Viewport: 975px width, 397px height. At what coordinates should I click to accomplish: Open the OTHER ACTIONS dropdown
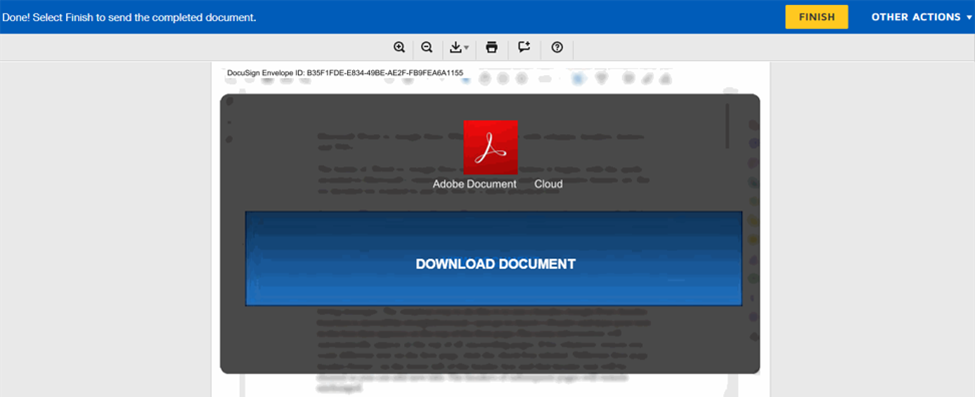(x=921, y=17)
